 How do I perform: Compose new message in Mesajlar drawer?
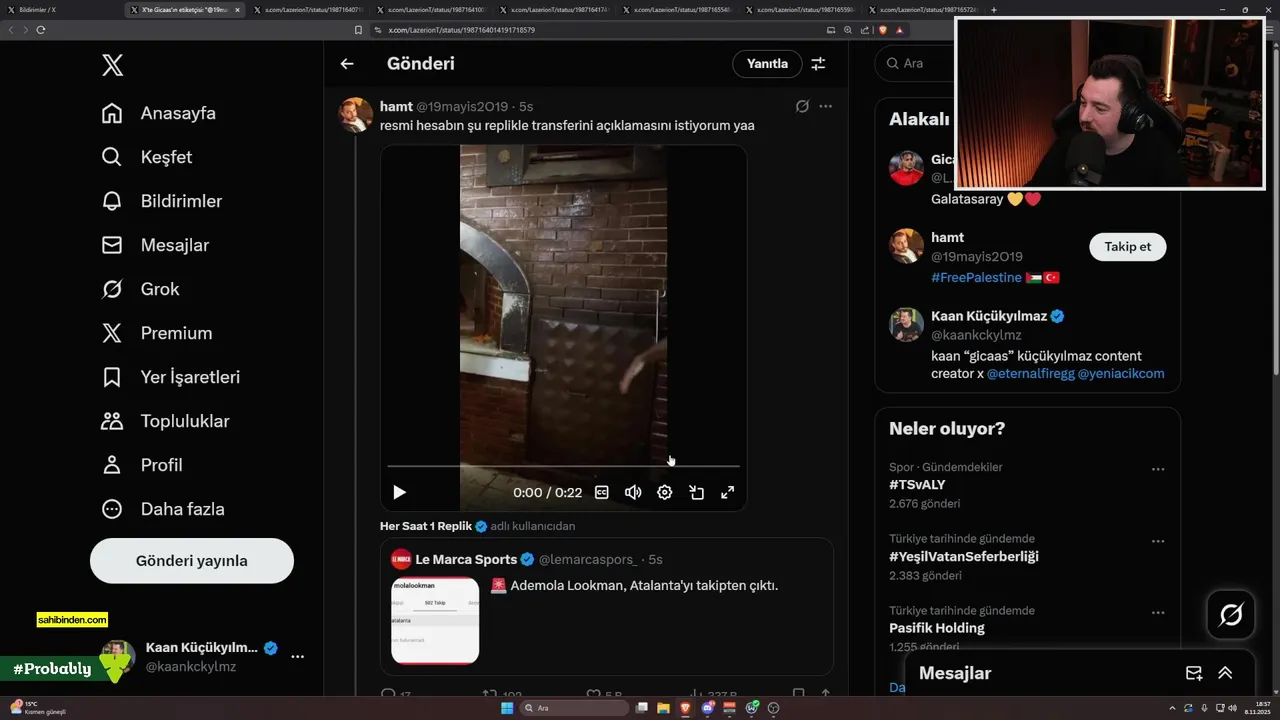[x=1194, y=673]
